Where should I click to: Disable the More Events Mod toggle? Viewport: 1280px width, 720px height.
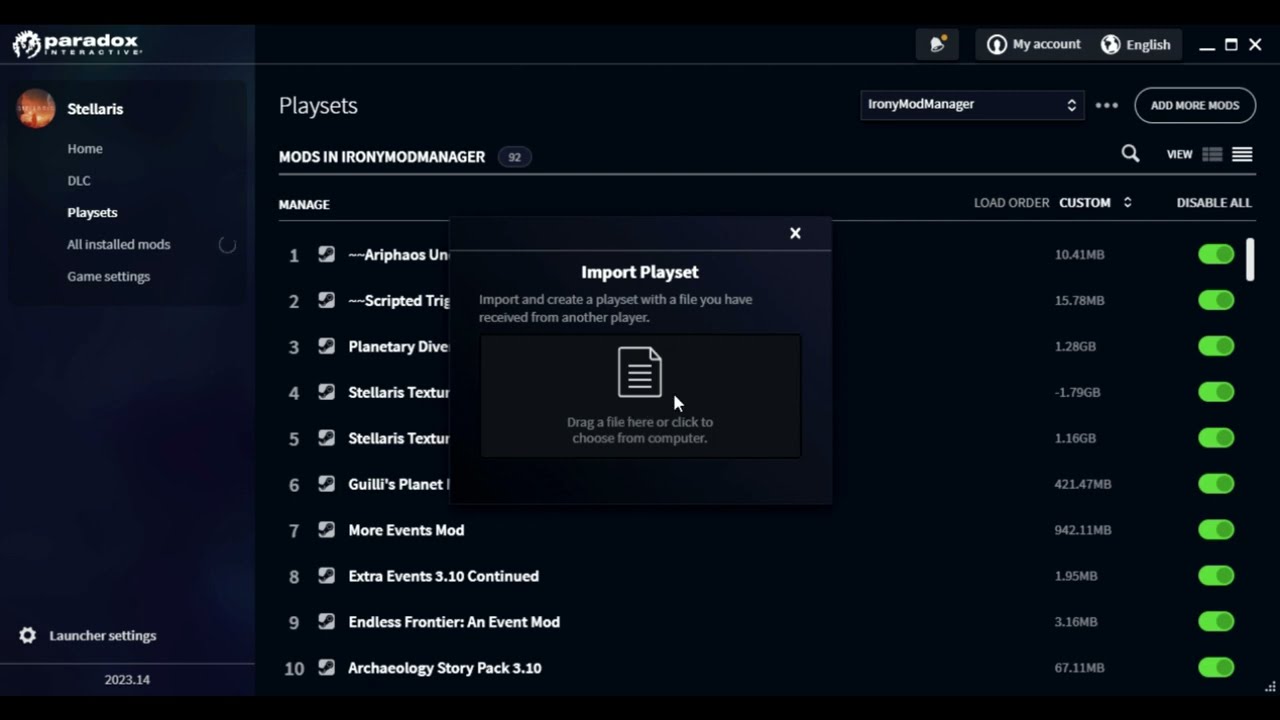[1216, 530]
